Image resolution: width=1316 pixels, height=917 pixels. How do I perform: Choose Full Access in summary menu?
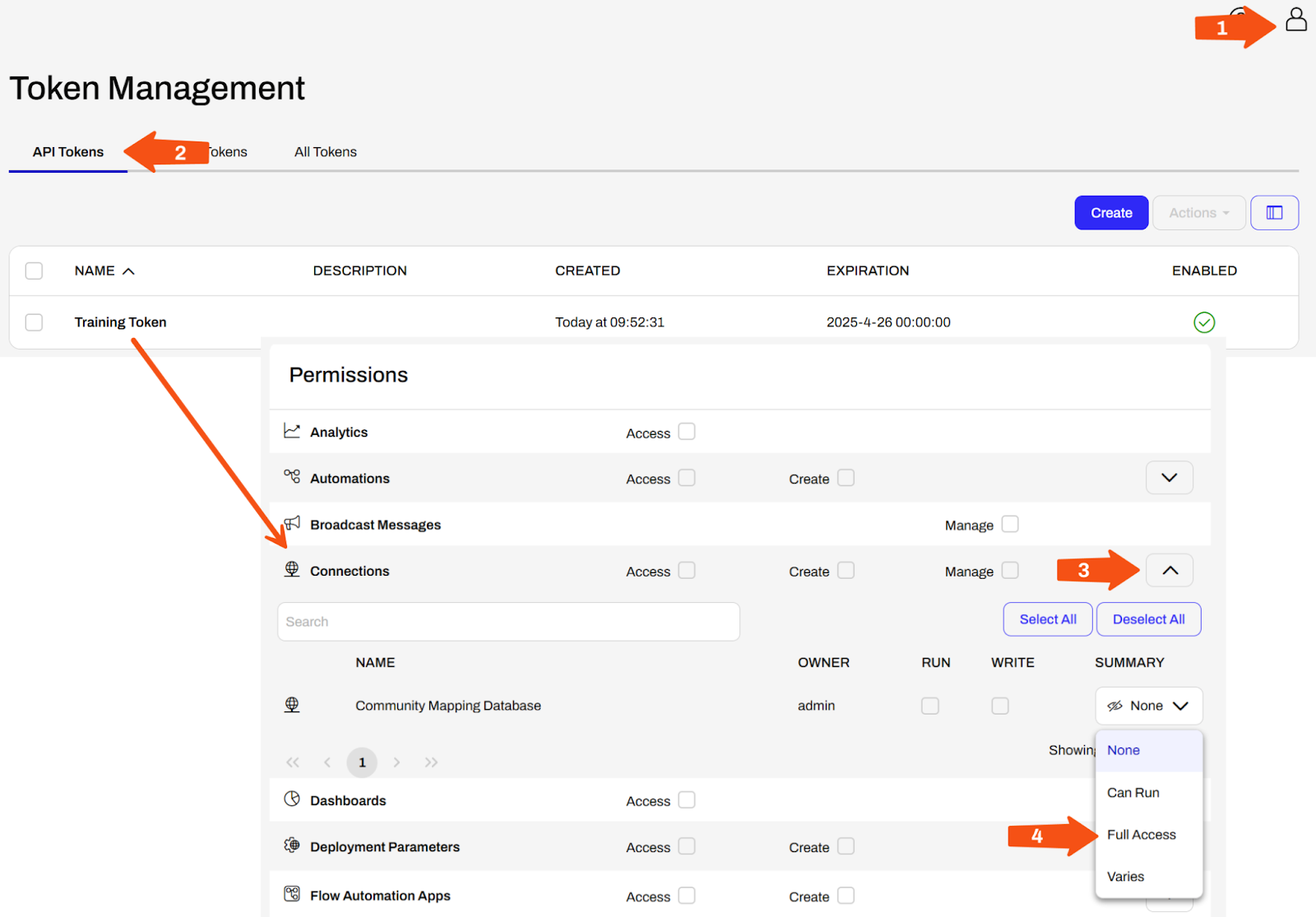(x=1149, y=835)
